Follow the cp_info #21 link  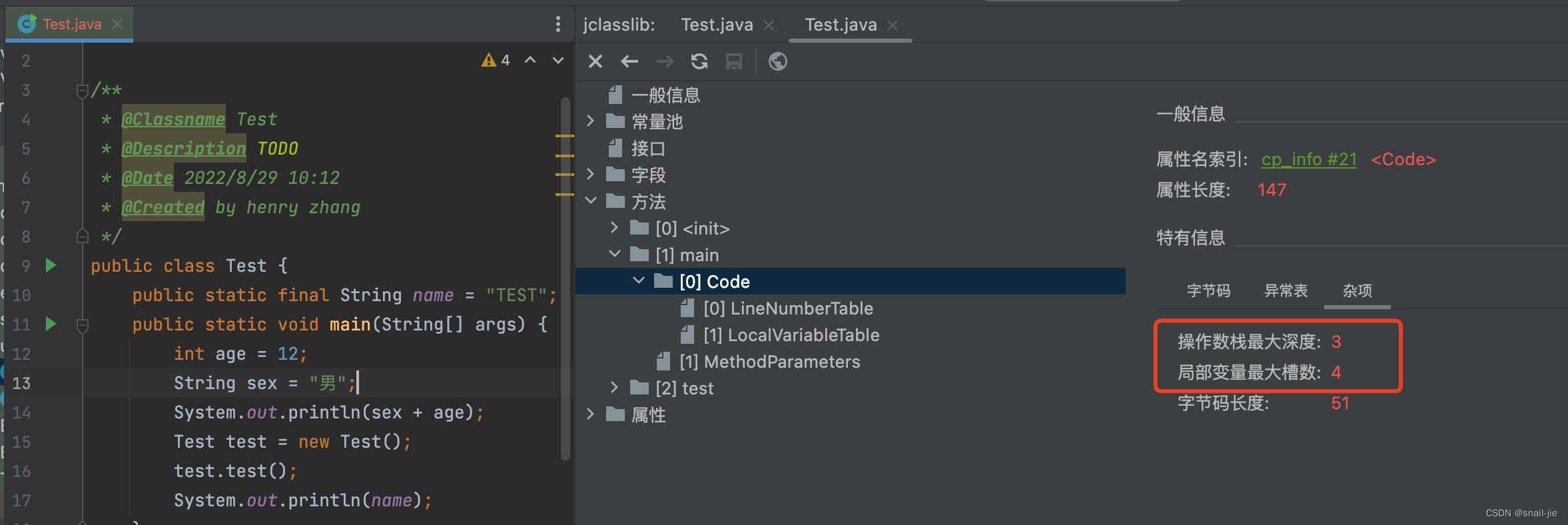[1309, 159]
